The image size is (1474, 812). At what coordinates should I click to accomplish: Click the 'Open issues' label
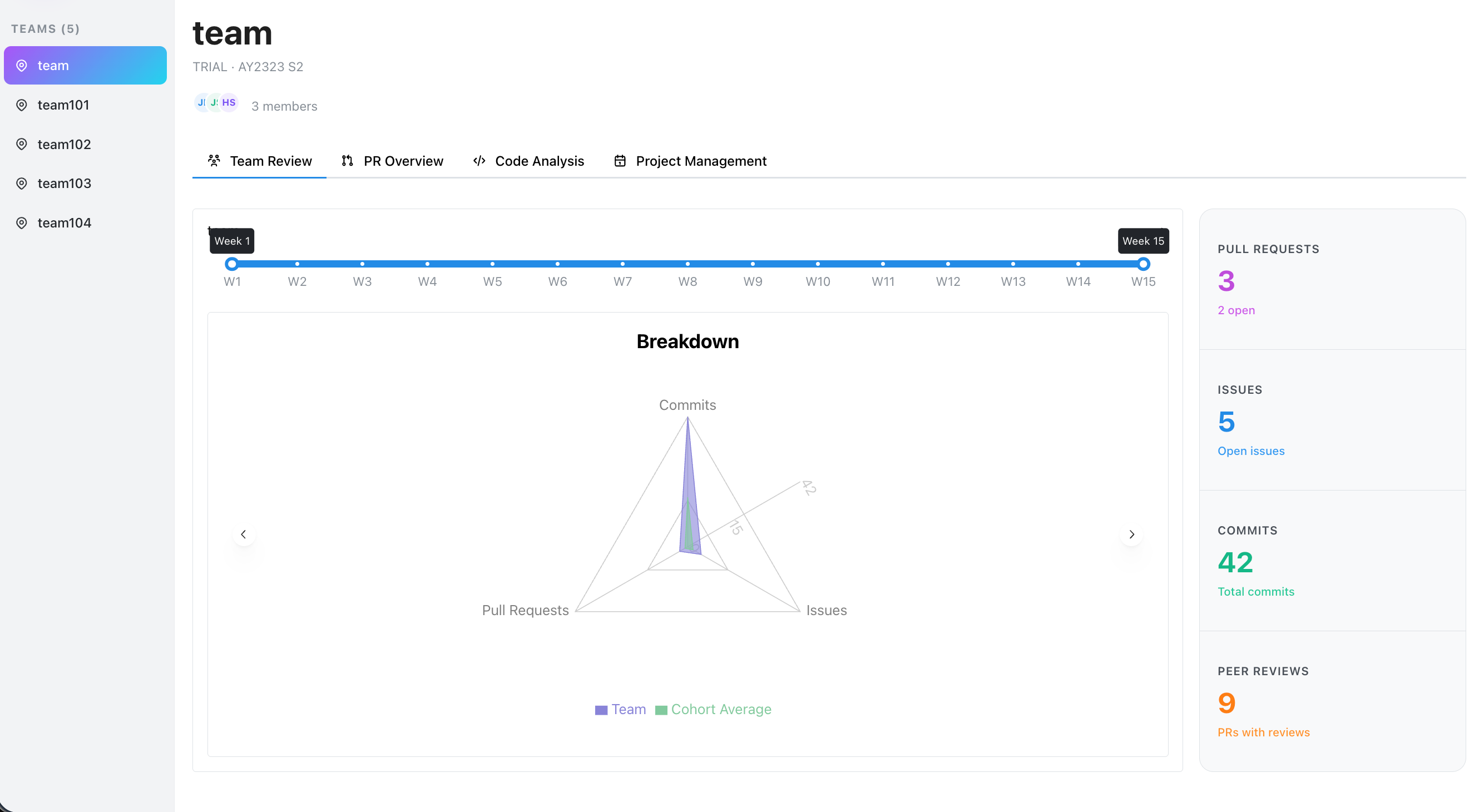[1251, 451]
